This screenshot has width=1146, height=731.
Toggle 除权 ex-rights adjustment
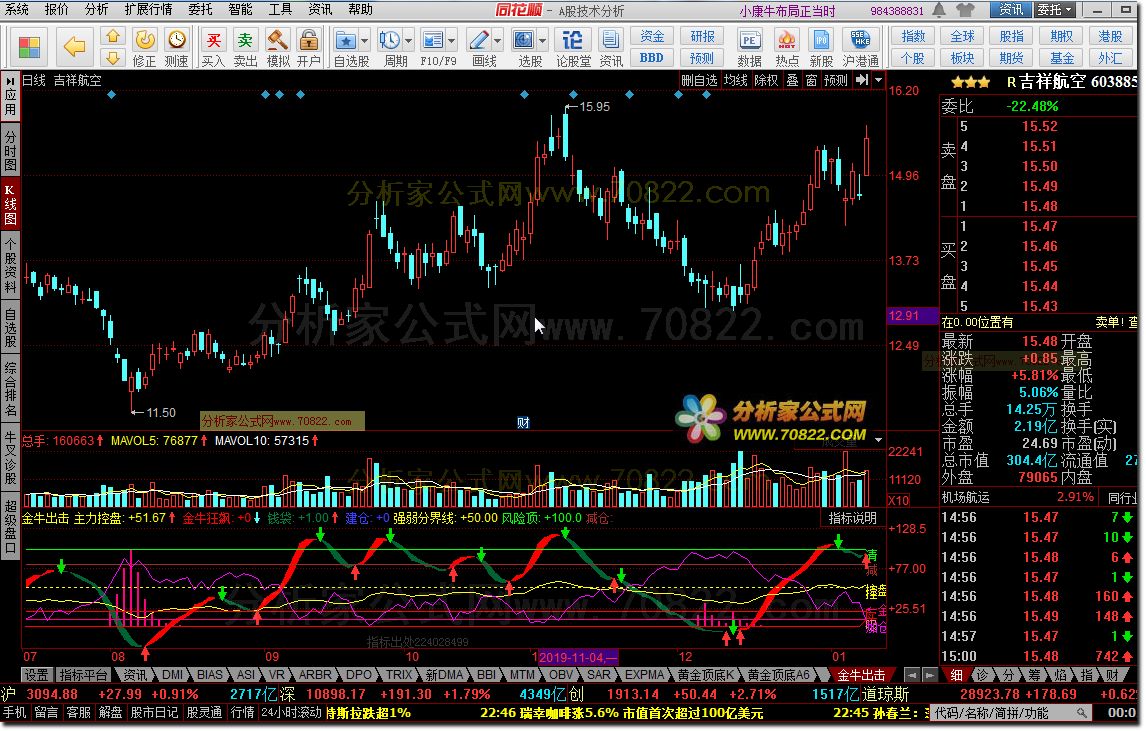click(x=766, y=80)
